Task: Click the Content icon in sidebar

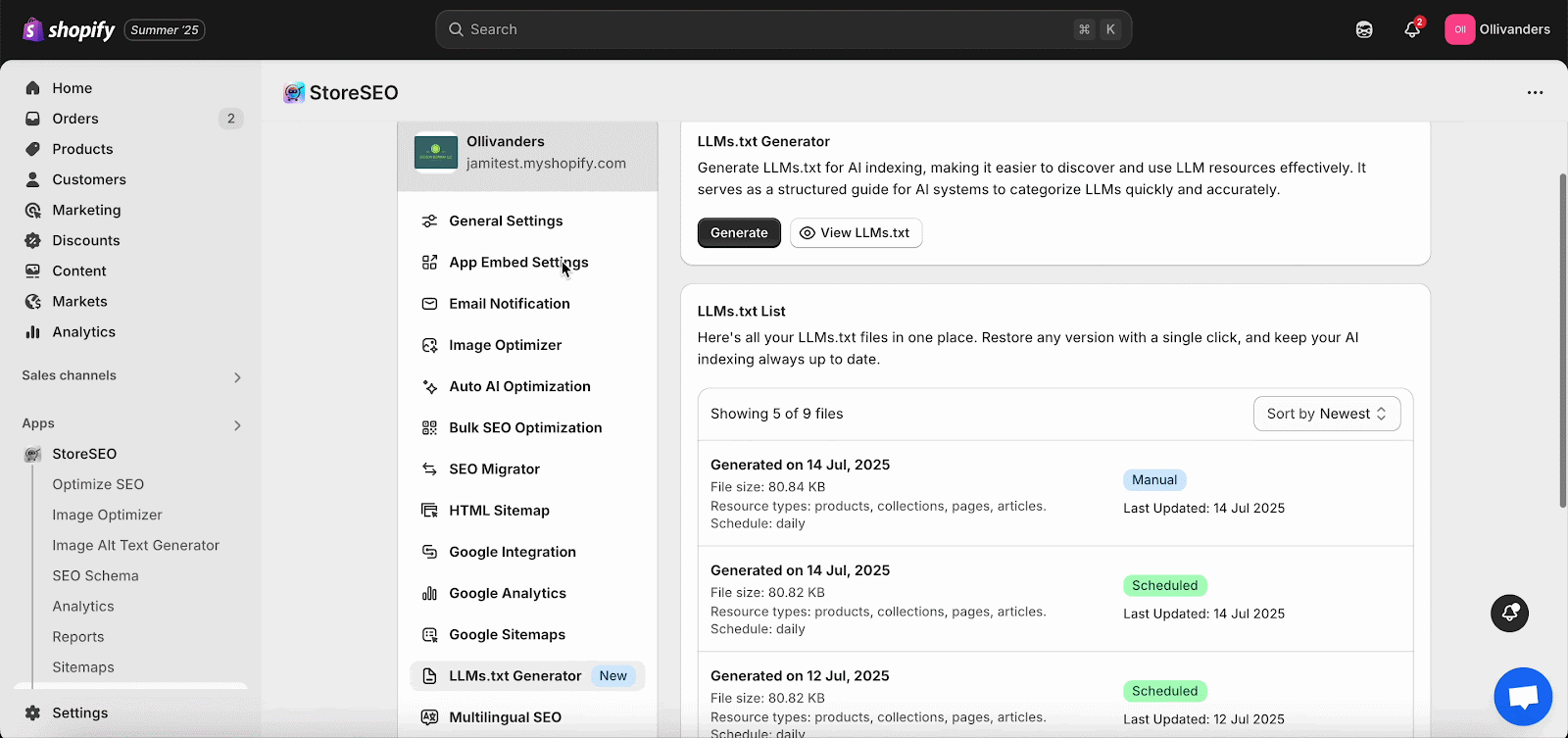Action: point(33,271)
